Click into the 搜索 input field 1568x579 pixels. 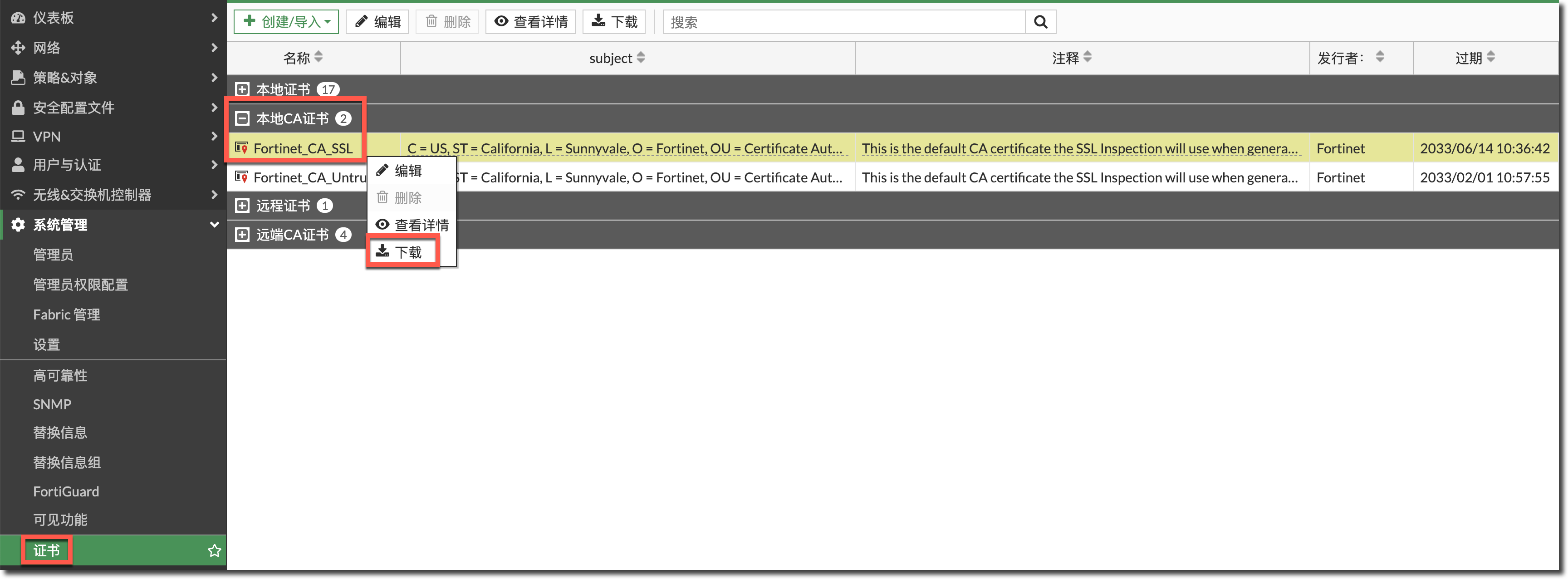point(843,22)
